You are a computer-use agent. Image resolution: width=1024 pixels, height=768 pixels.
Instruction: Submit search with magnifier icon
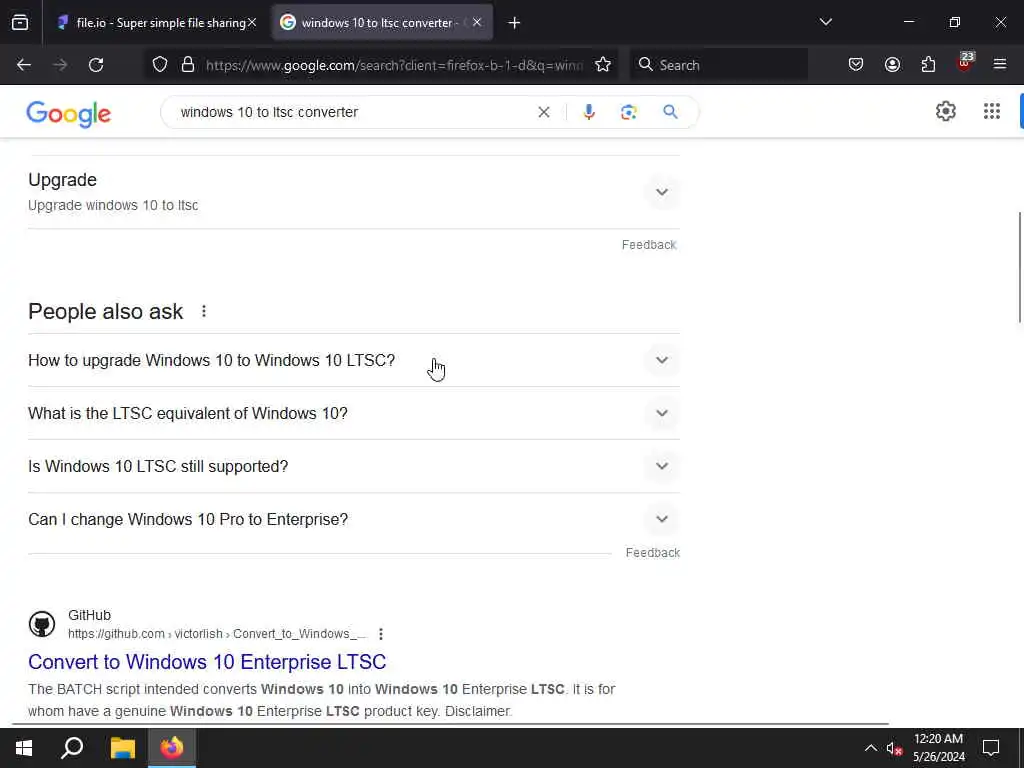coord(670,112)
